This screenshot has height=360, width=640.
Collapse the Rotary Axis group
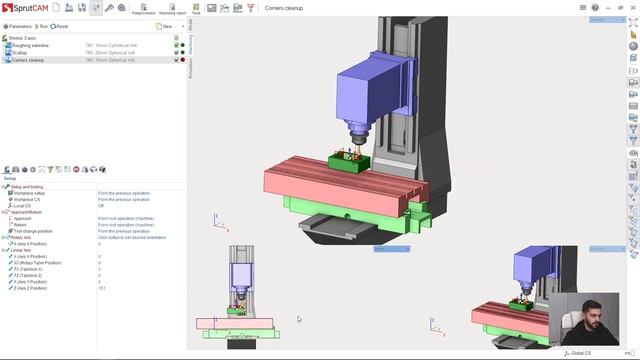coord(3,238)
